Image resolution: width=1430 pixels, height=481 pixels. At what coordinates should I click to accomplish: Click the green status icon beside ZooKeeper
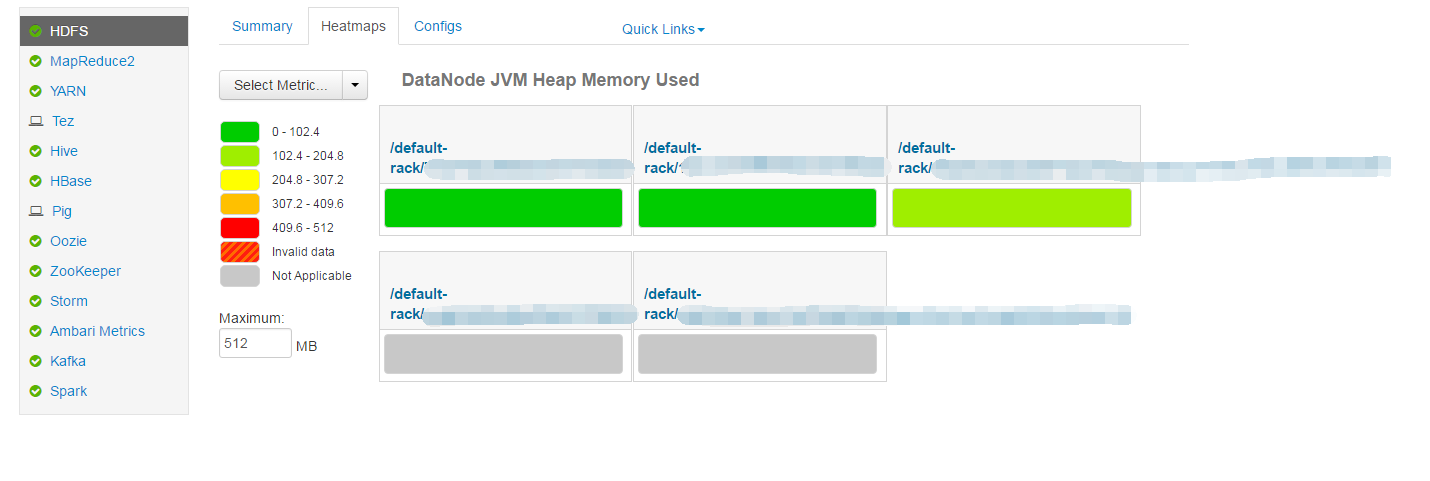36,271
